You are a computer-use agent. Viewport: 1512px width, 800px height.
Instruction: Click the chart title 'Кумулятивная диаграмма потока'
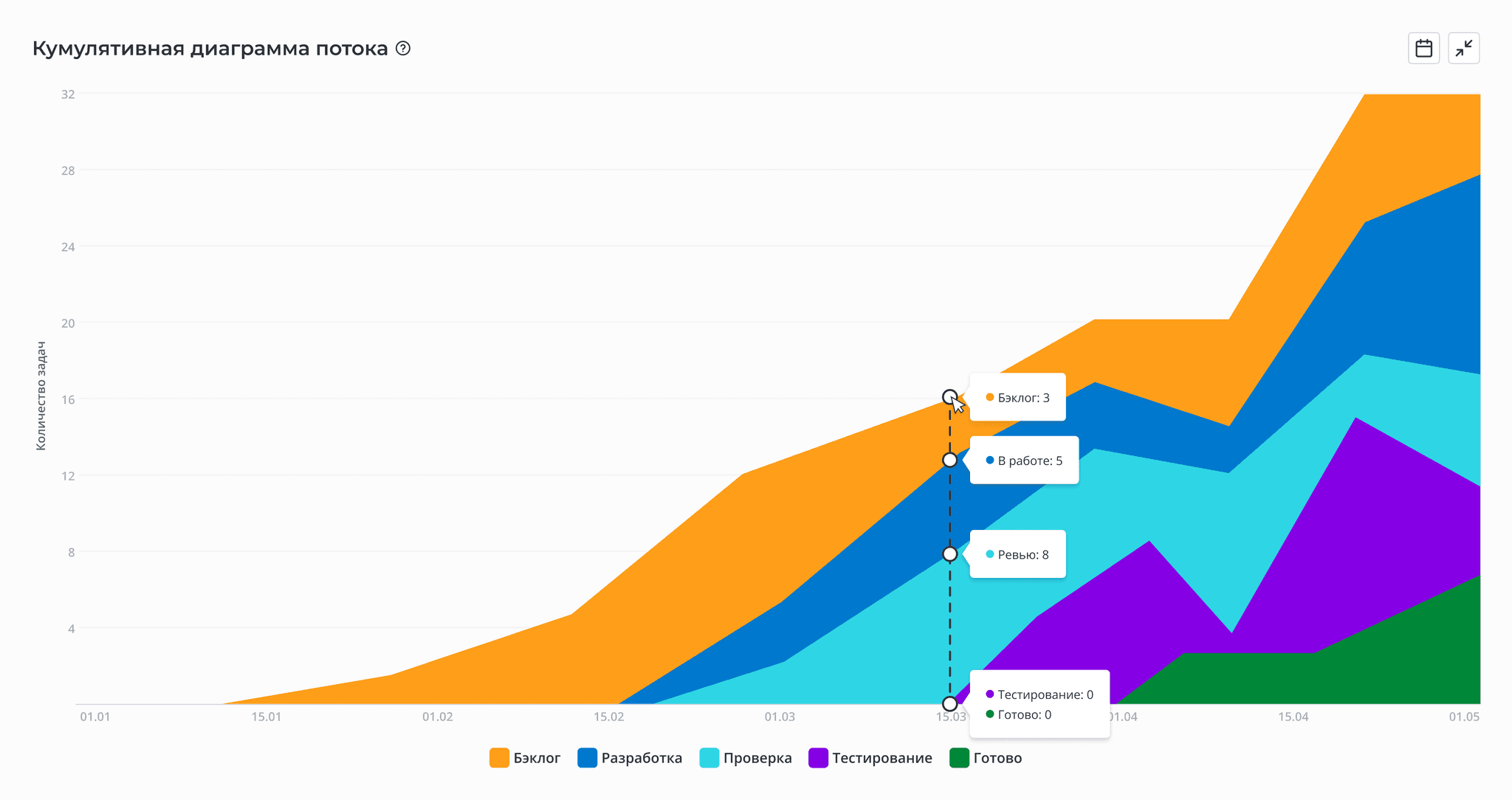[x=210, y=49]
